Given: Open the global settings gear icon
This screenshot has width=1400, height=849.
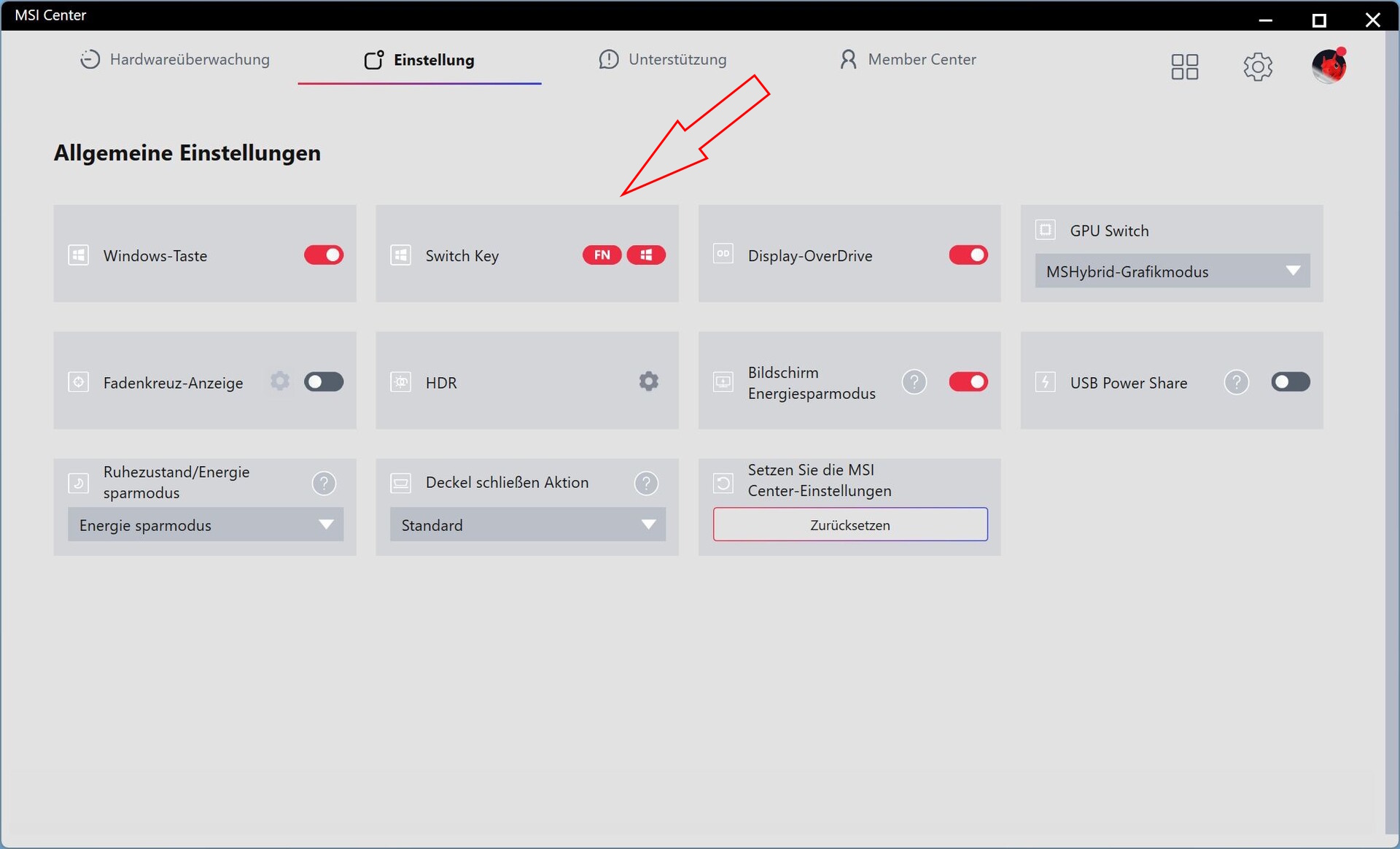Looking at the screenshot, I should (x=1258, y=67).
